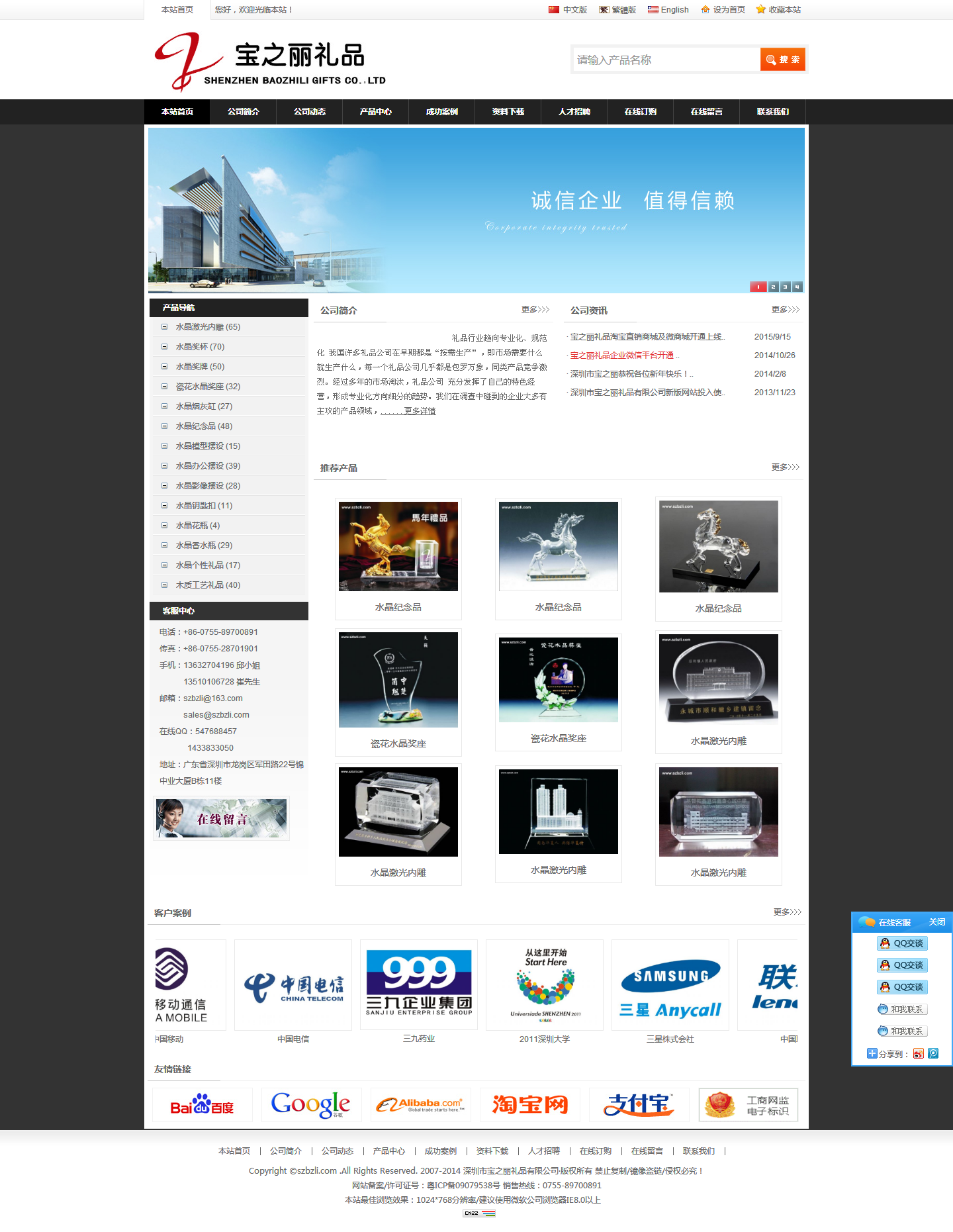The image size is (953, 1232).
Task: Click the blue plus 分享到 share icon
Action: point(872,1053)
